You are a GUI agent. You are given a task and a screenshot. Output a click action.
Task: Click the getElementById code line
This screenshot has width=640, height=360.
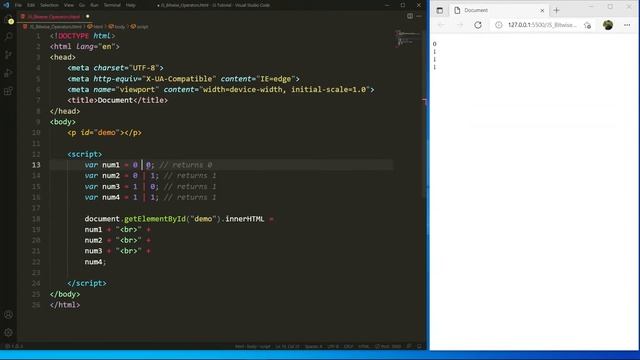coord(179,219)
